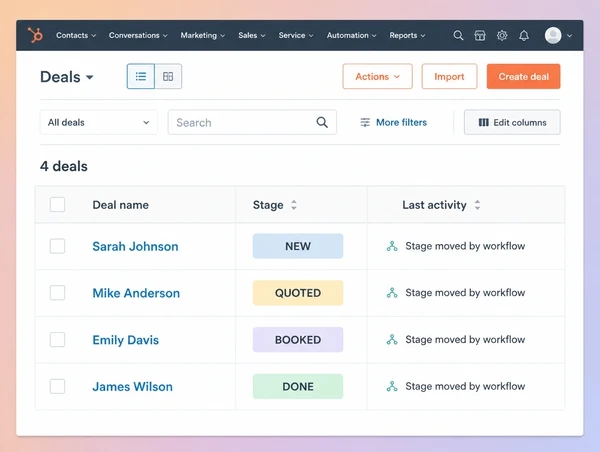Open More filters
Viewport: 600px width, 452px height.
(393, 122)
